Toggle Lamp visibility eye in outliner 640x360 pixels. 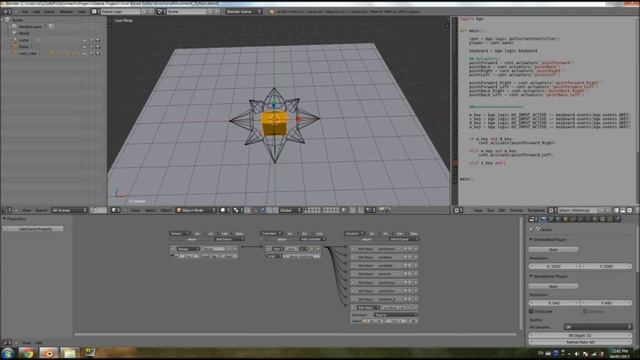pyautogui.click(x=84, y=40)
